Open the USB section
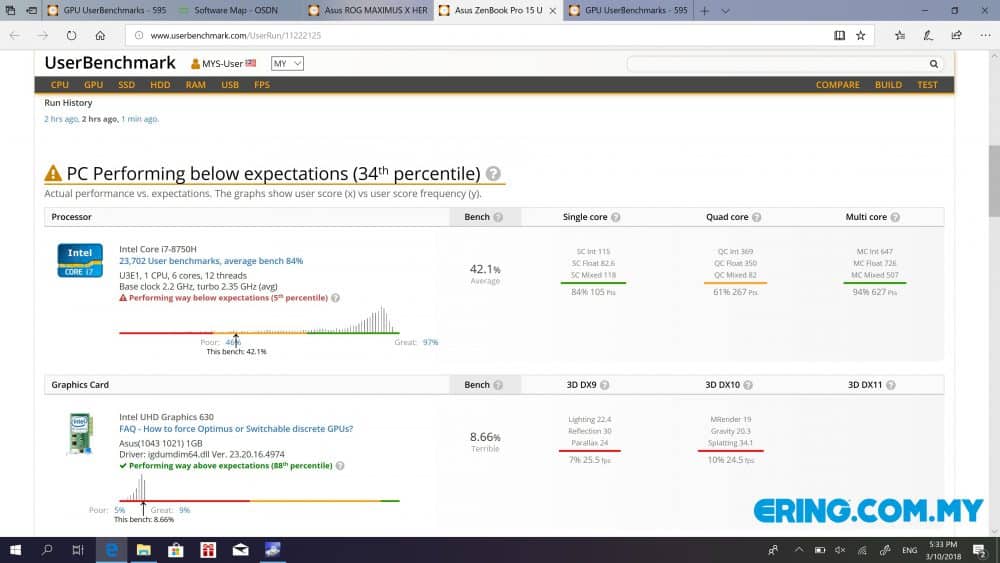Viewport: 1000px width, 563px height. point(230,85)
